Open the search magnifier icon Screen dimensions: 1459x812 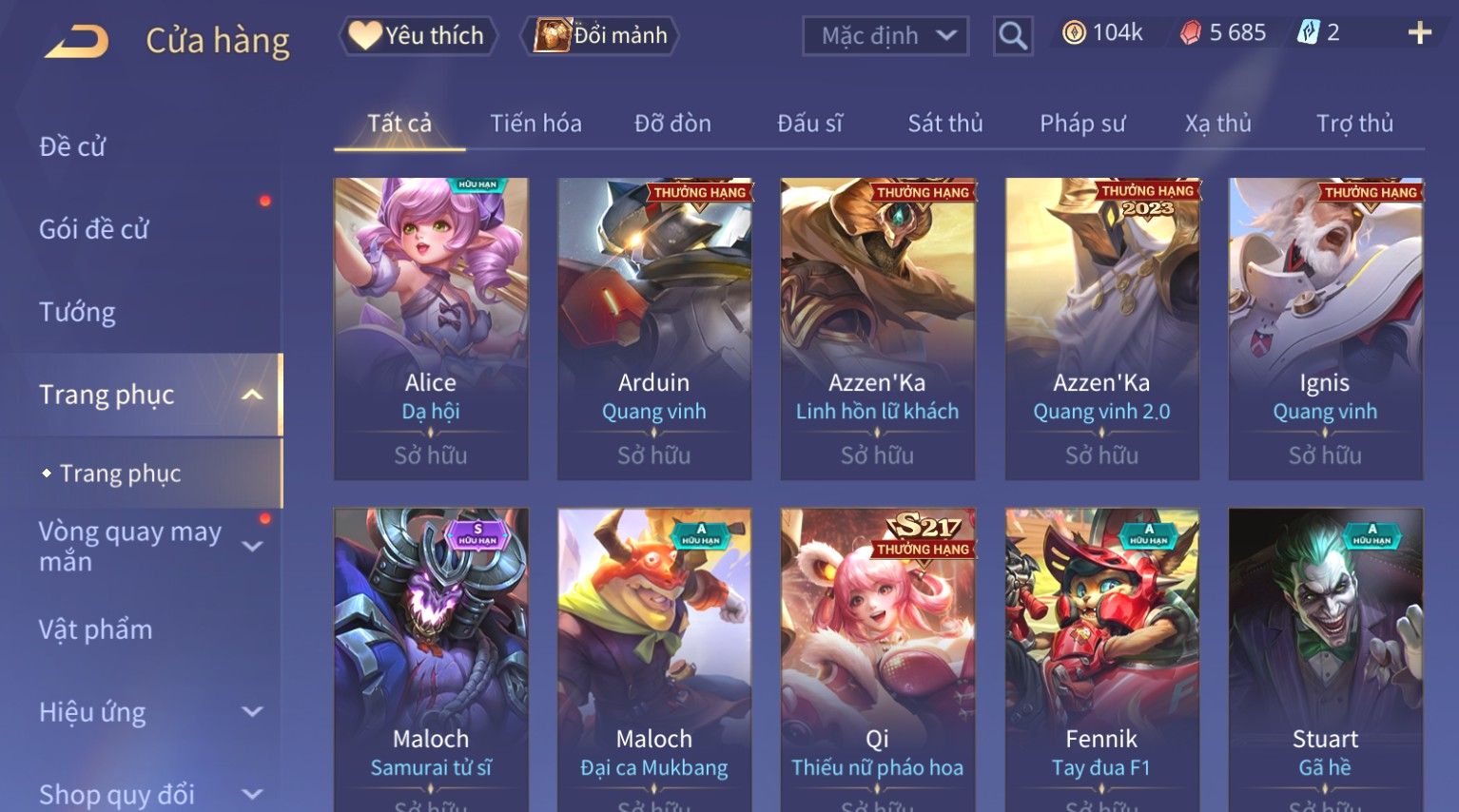pos(1013,36)
